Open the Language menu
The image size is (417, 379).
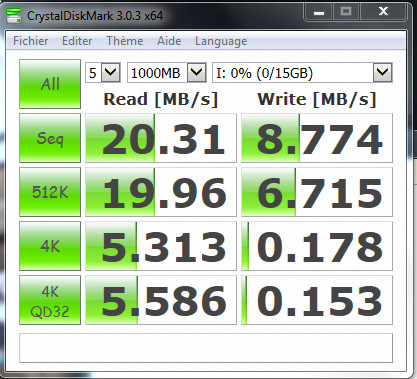coord(221,41)
